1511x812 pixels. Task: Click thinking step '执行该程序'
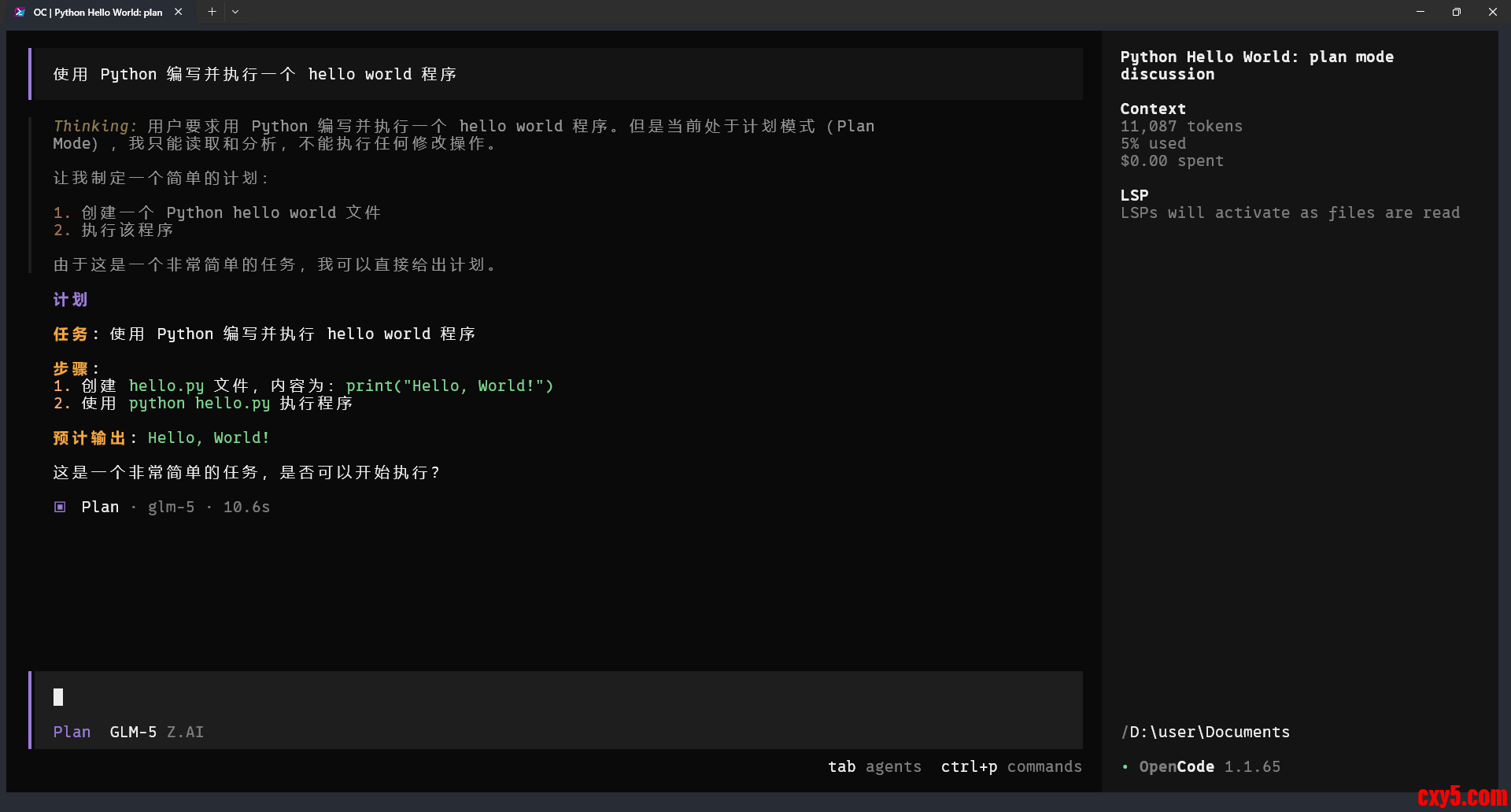[x=127, y=230]
